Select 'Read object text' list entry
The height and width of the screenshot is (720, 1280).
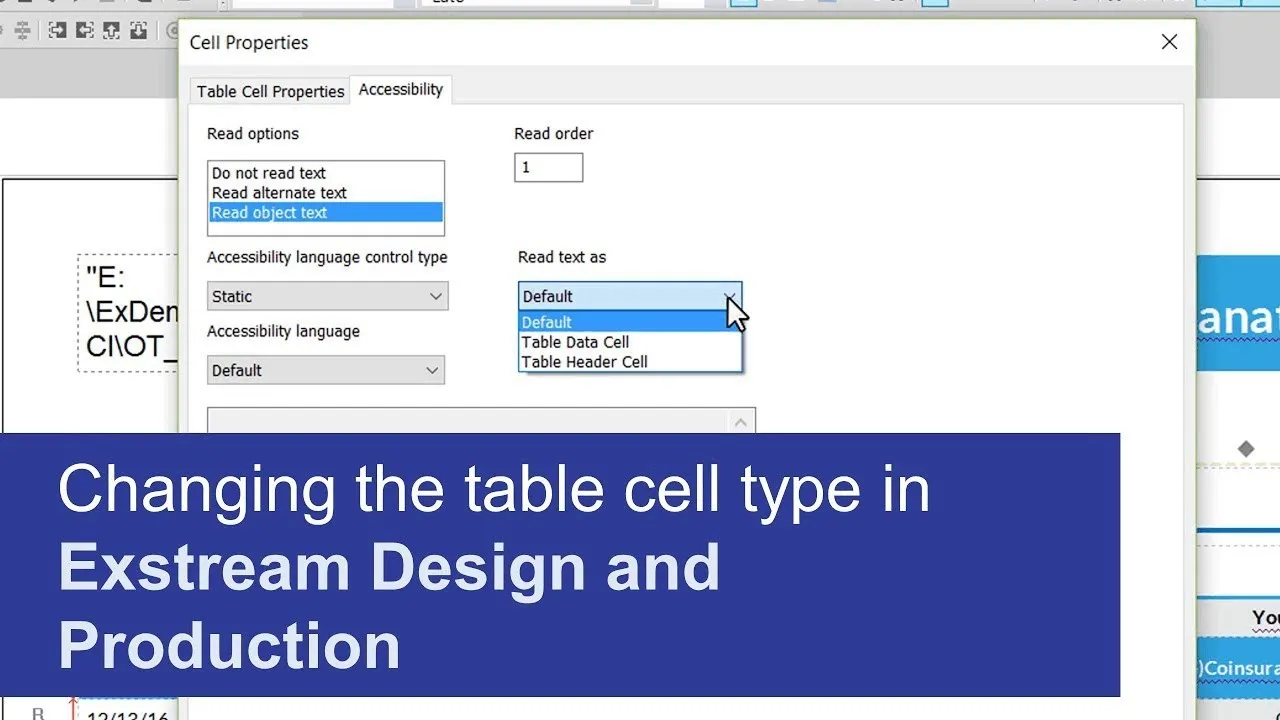[x=326, y=212]
